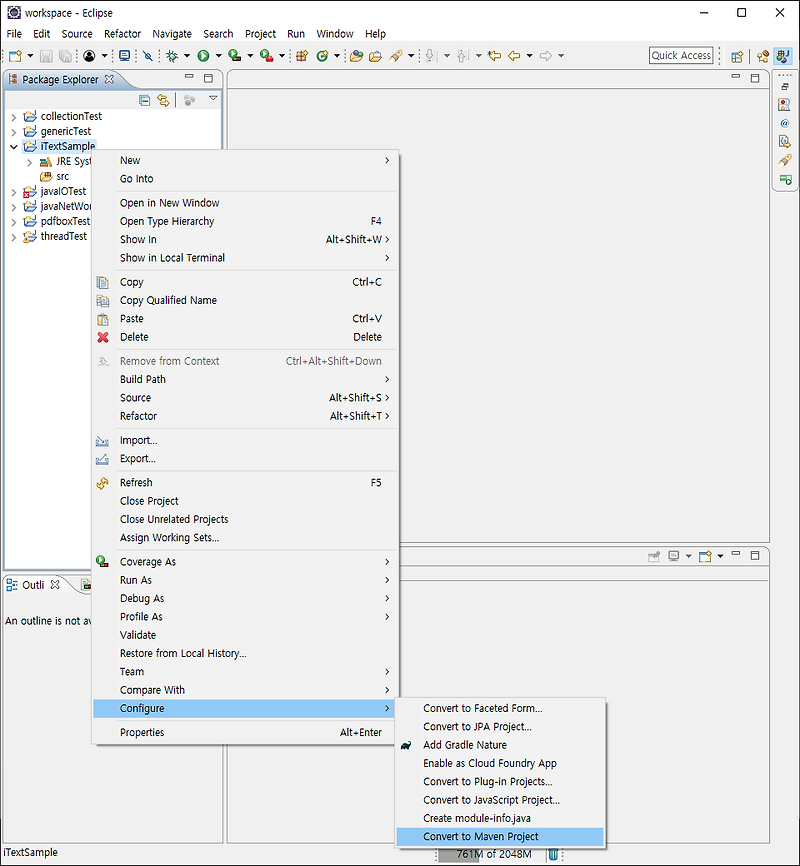This screenshot has width=800, height=866.
Task: Launch a new Java class wizard icon
Action: tap(322, 55)
